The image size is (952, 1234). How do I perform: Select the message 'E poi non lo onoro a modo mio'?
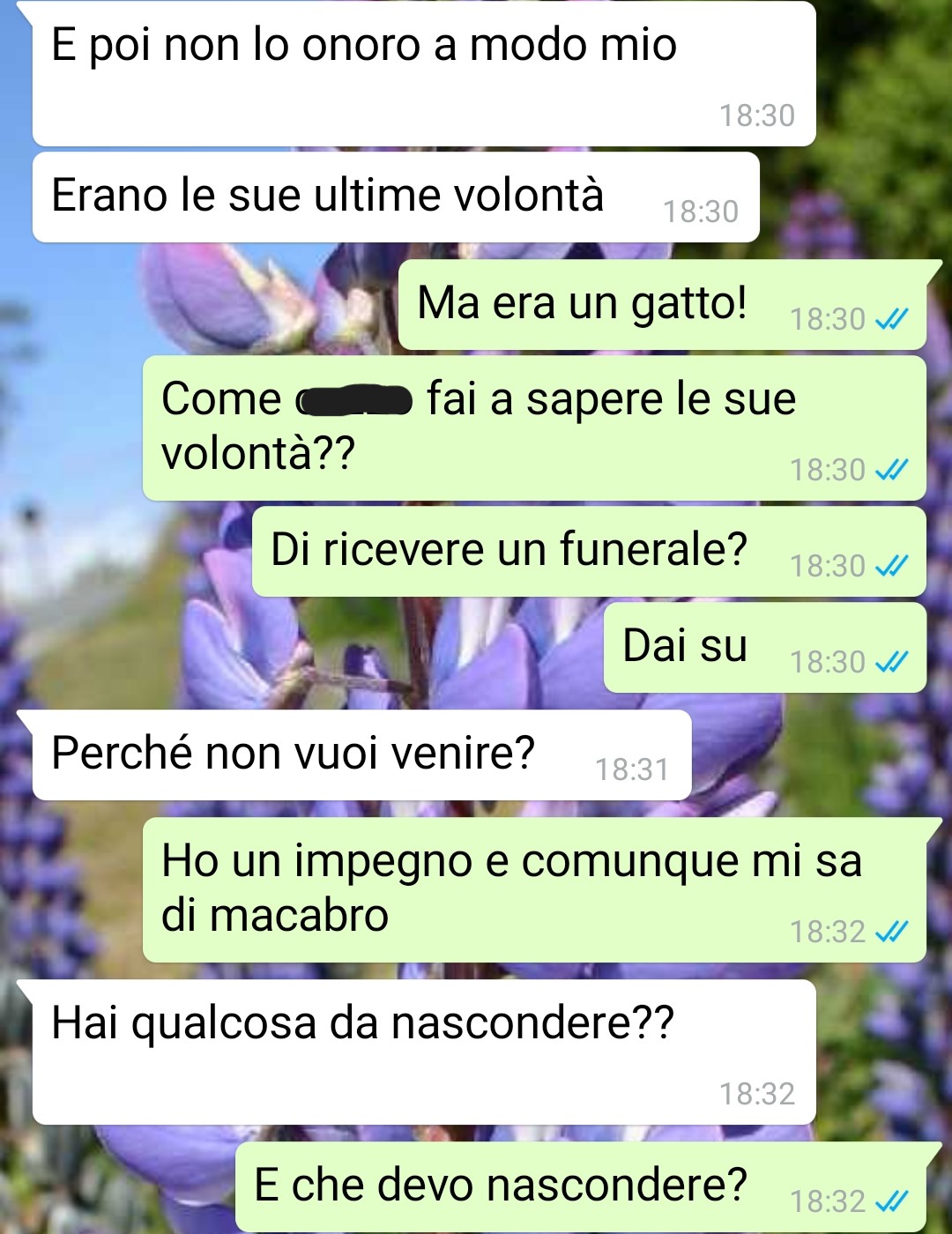[x=423, y=74]
